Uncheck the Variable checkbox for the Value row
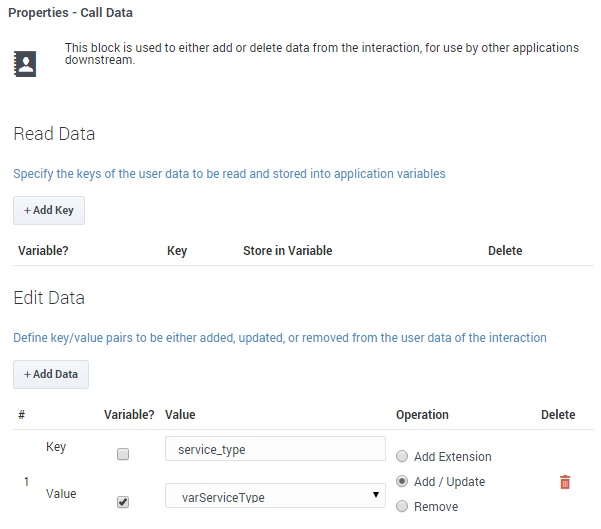This screenshot has height=529, width=601. [x=123, y=501]
